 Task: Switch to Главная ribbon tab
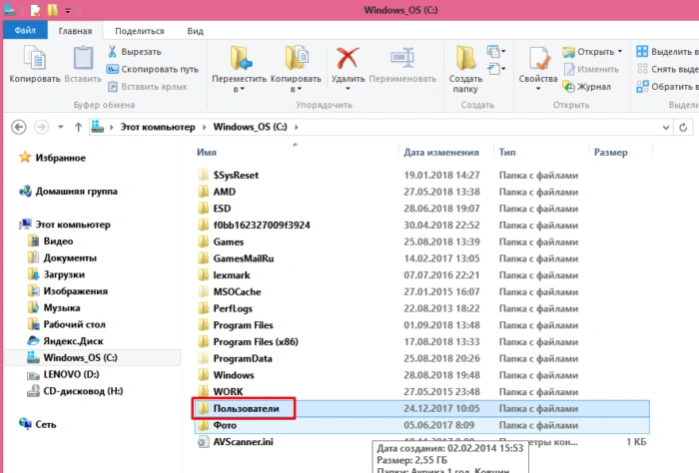pos(75,31)
